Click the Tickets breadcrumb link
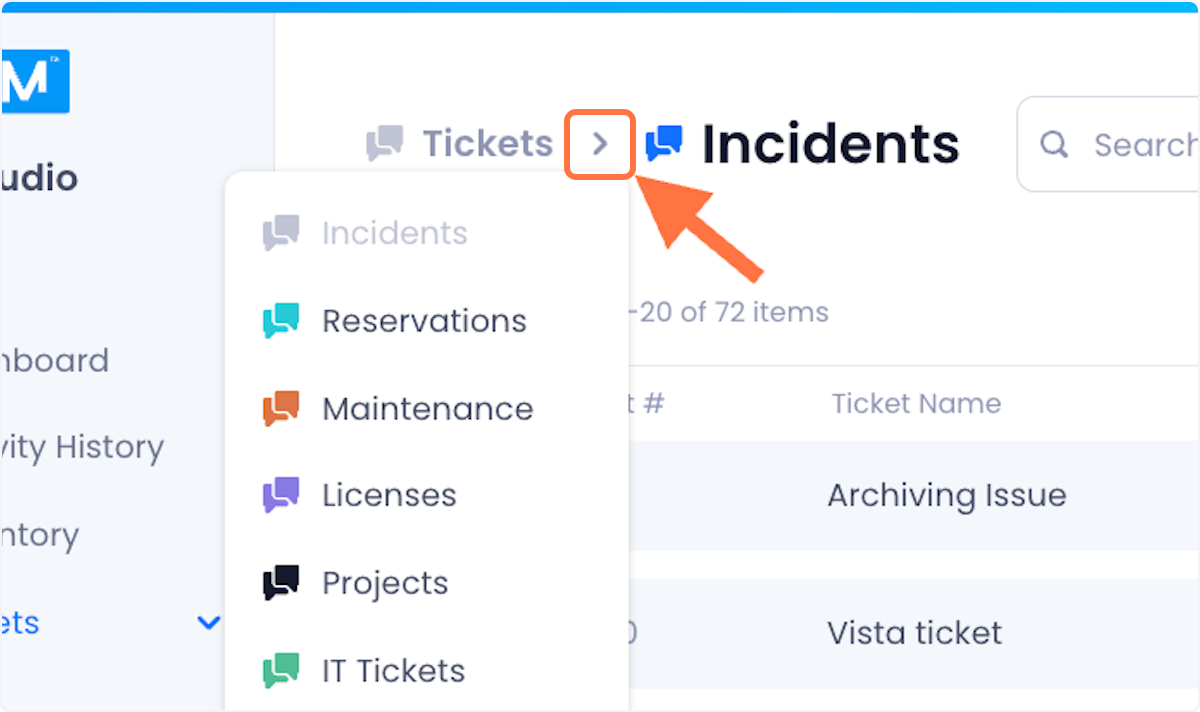The height and width of the screenshot is (712, 1200). (487, 144)
